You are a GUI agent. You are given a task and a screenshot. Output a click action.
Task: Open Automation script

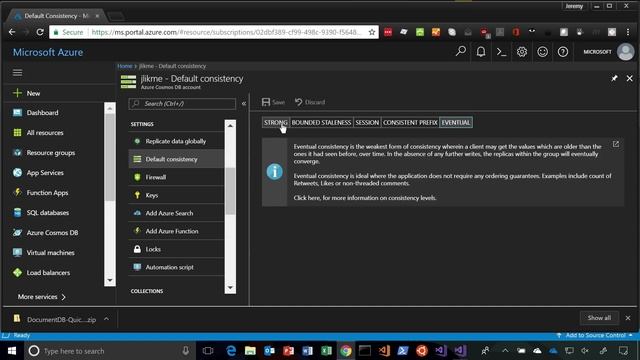point(176,267)
